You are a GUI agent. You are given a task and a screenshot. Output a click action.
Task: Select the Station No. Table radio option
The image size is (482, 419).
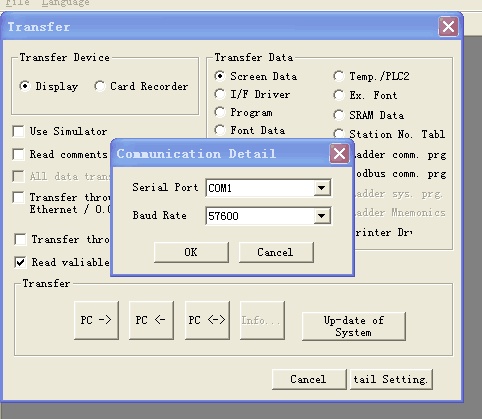pyautogui.click(x=339, y=134)
